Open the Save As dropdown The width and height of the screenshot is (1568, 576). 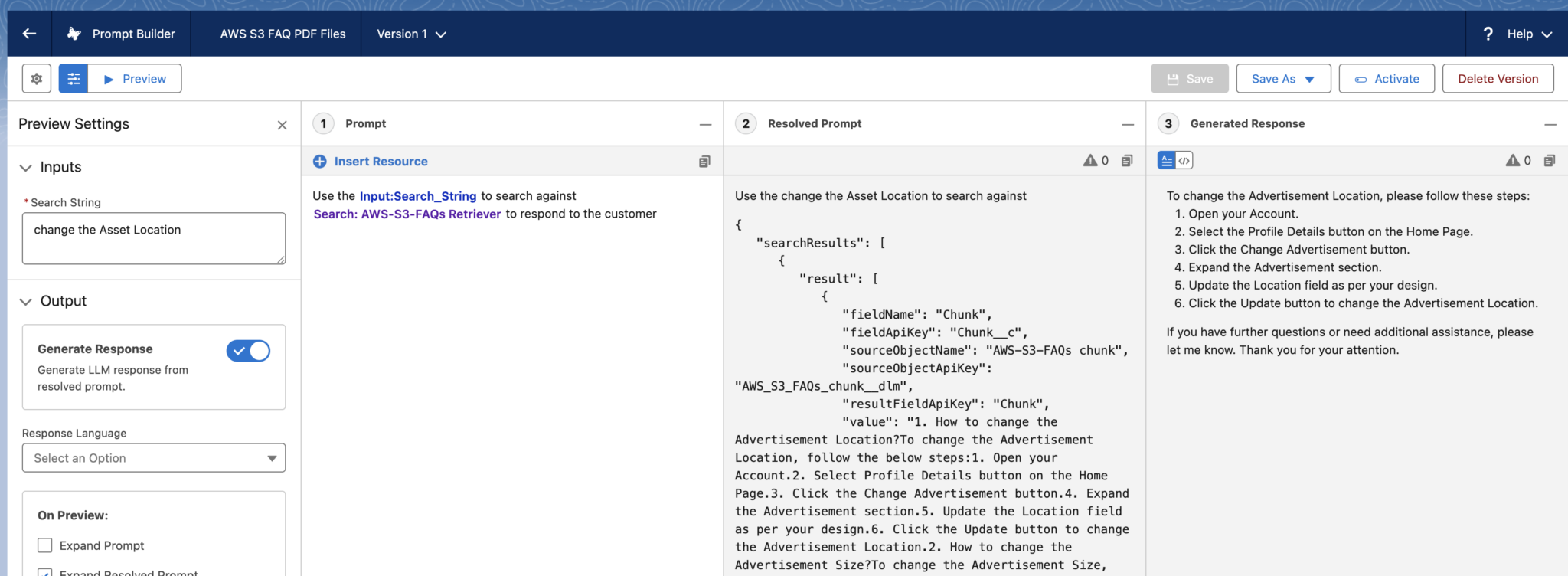tap(1283, 79)
